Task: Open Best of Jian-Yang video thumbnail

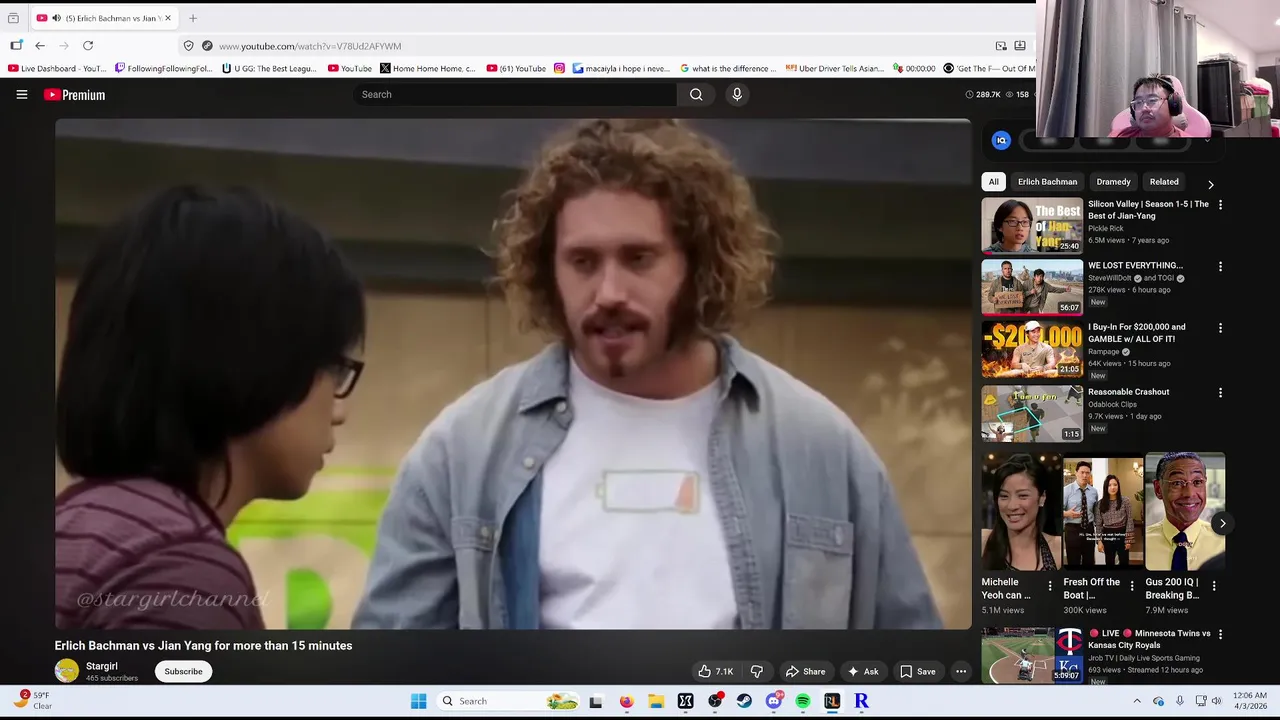Action: tap(1032, 225)
